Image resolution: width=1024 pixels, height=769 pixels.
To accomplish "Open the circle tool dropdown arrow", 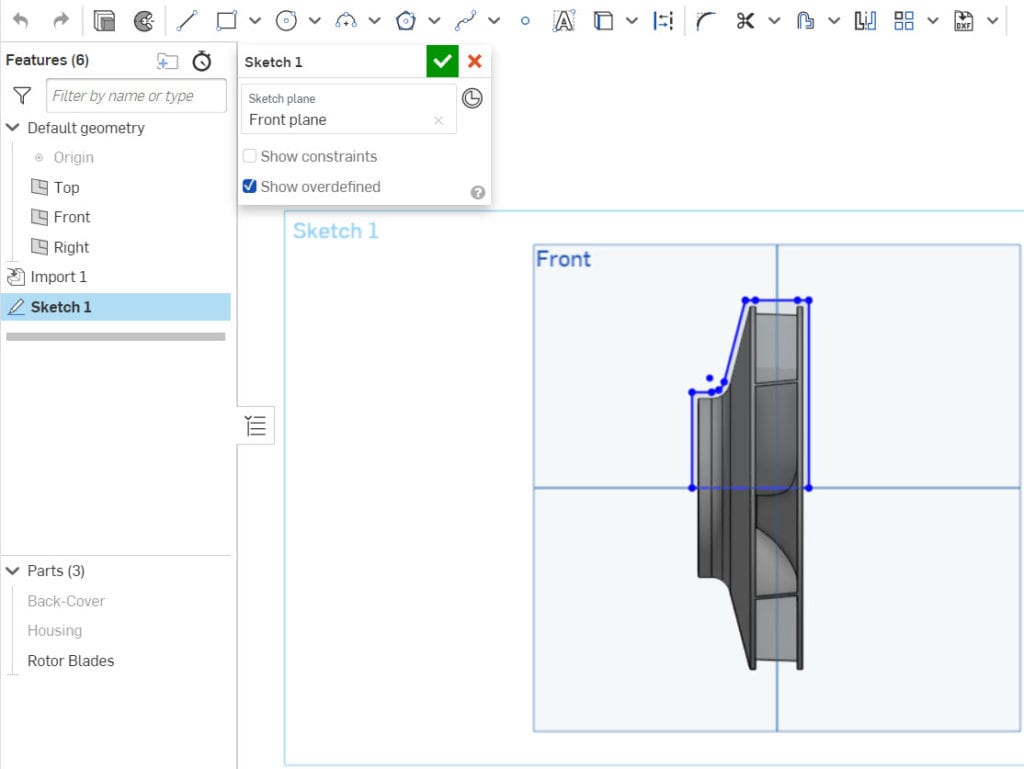I will [313, 20].
